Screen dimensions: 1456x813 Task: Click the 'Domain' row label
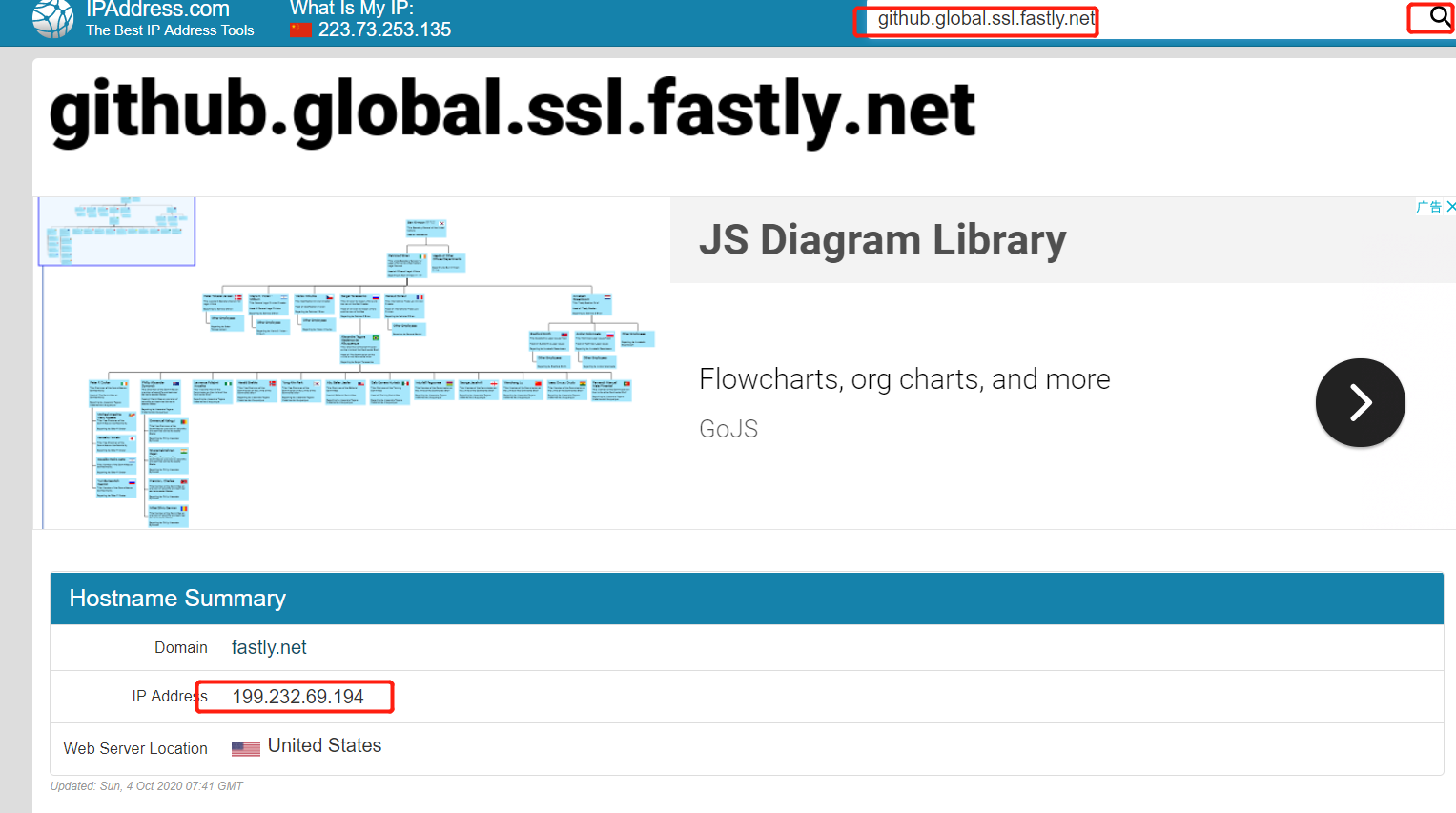[181, 647]
